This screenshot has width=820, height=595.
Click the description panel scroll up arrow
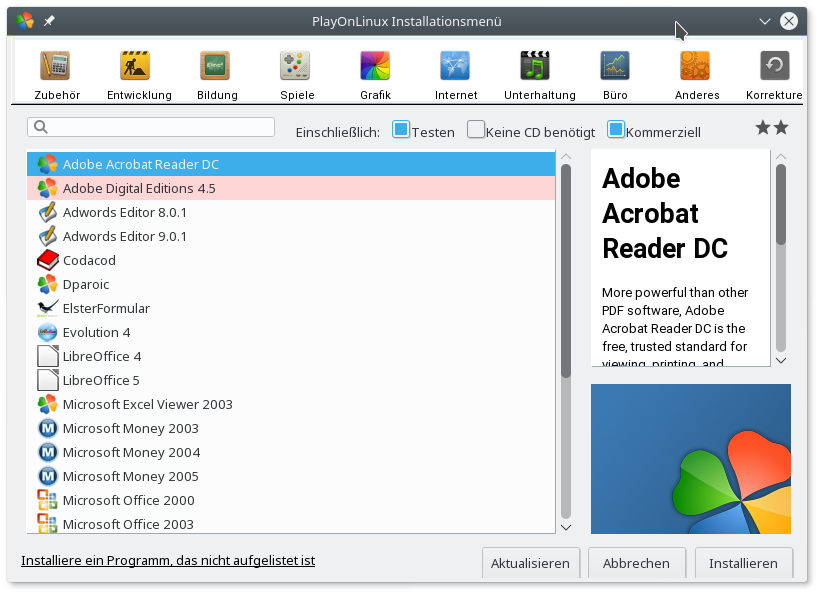781,157
